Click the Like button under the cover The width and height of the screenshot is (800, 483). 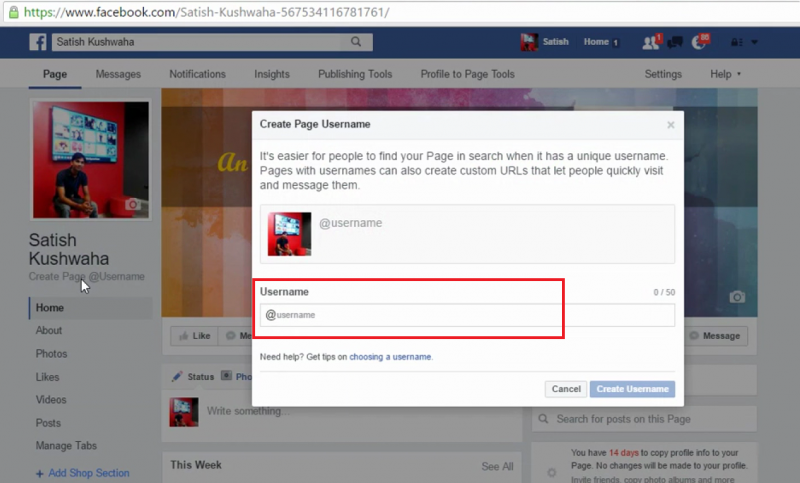click(x=194, y=336)
